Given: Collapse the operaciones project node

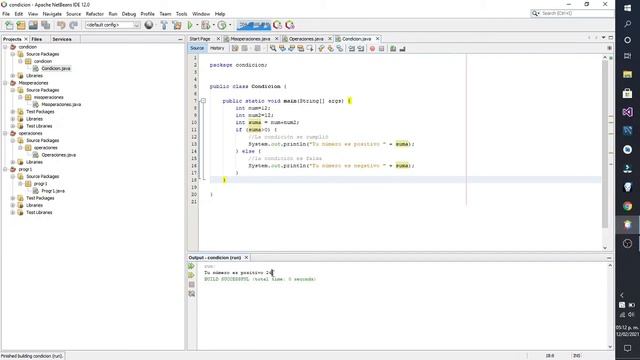Looking at the screenshot, I should (5, 133).
